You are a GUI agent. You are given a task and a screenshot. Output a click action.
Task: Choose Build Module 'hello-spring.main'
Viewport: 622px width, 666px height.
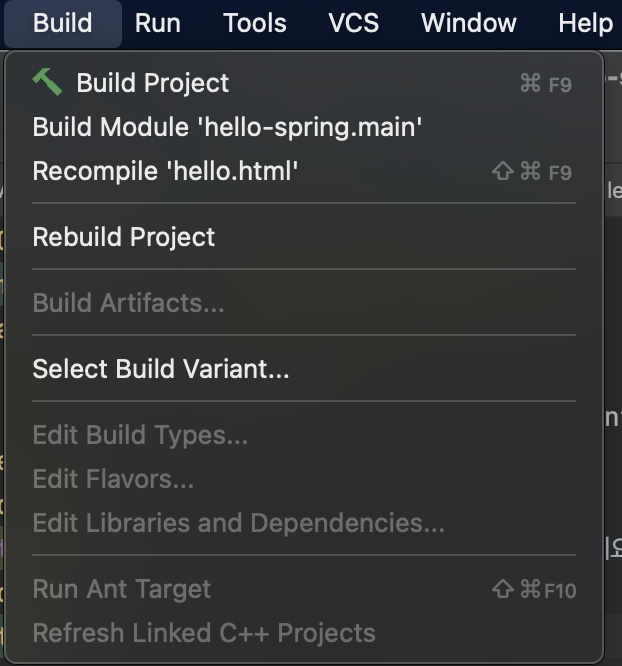(x=304, y=127)
